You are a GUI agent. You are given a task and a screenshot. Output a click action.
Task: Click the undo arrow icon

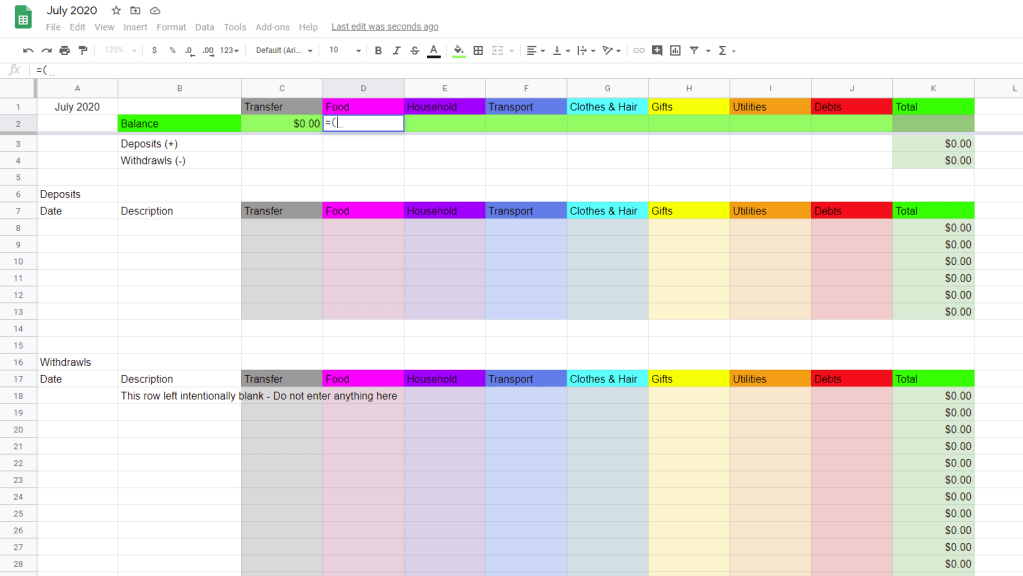pyautogui.click(x=28, y=50)
